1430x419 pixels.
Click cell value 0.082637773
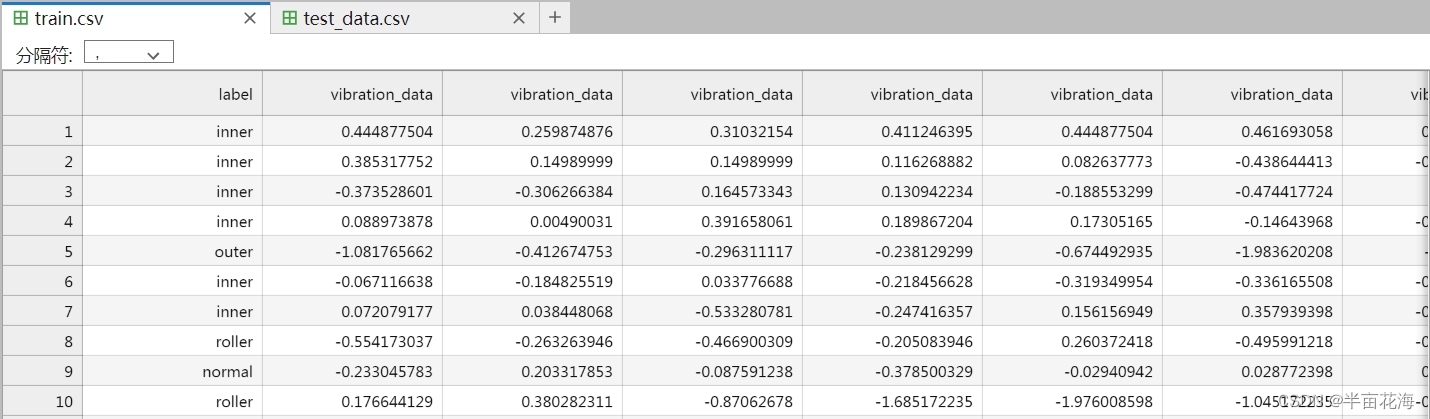[x=1072, y=161]
